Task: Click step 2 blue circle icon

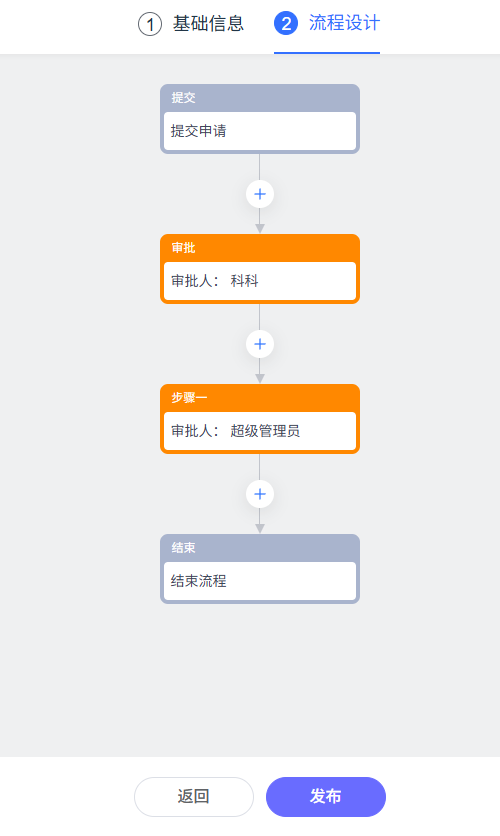Action: (x=286, y=24)
